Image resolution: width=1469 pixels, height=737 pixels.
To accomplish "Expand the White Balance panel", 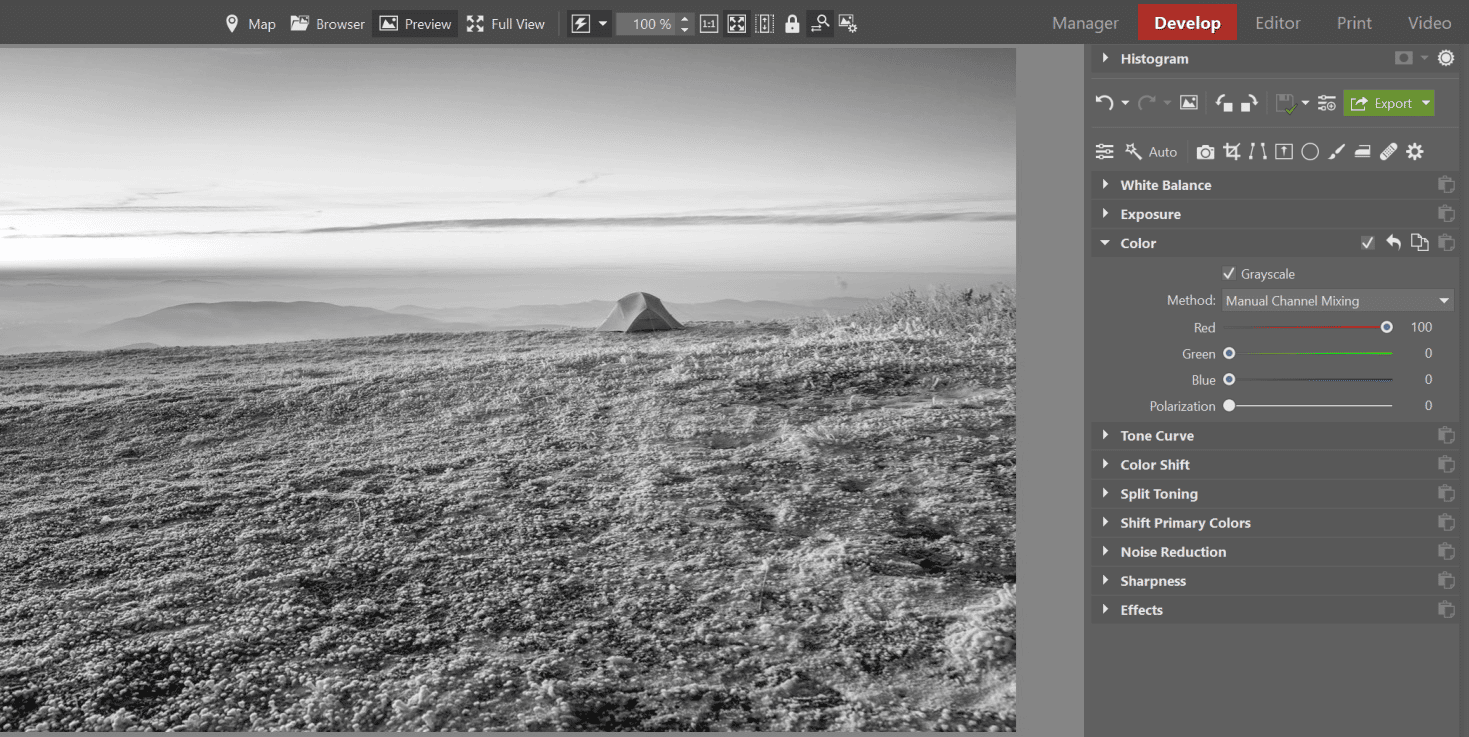I will pos(1165,185).
